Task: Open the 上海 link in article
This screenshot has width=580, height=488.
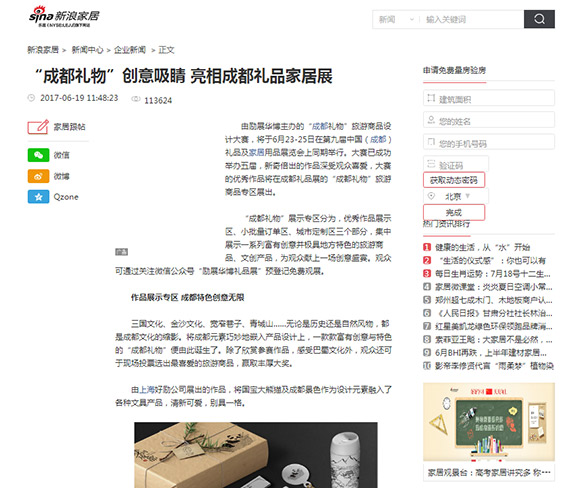Action: 146,390
